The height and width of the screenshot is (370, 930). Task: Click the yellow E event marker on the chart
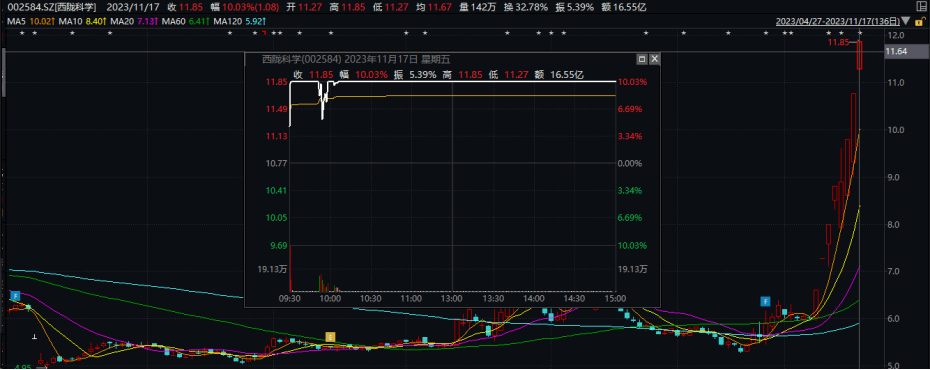click(331, 337)
